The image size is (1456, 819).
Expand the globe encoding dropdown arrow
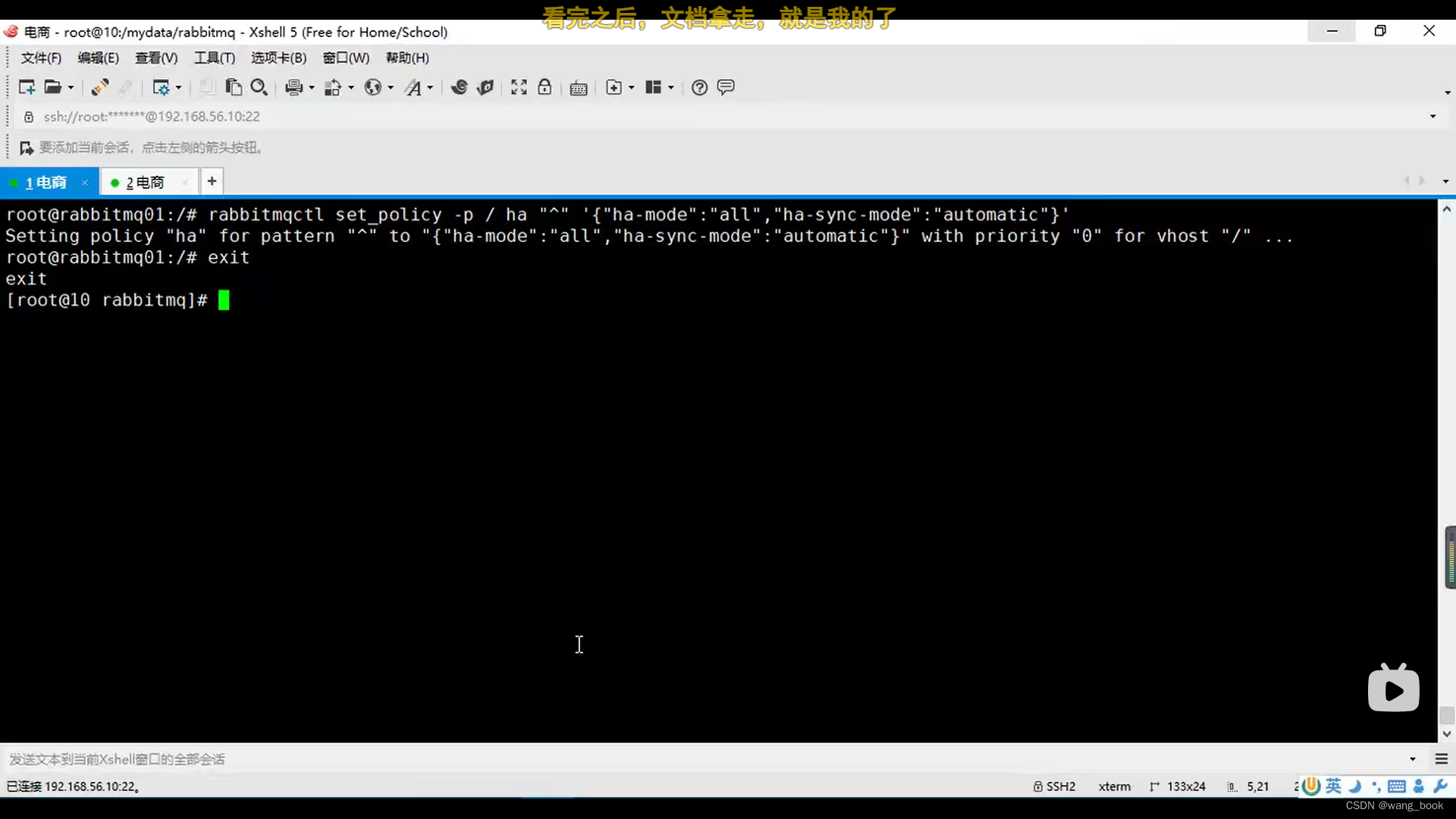(x=391, y=88)
